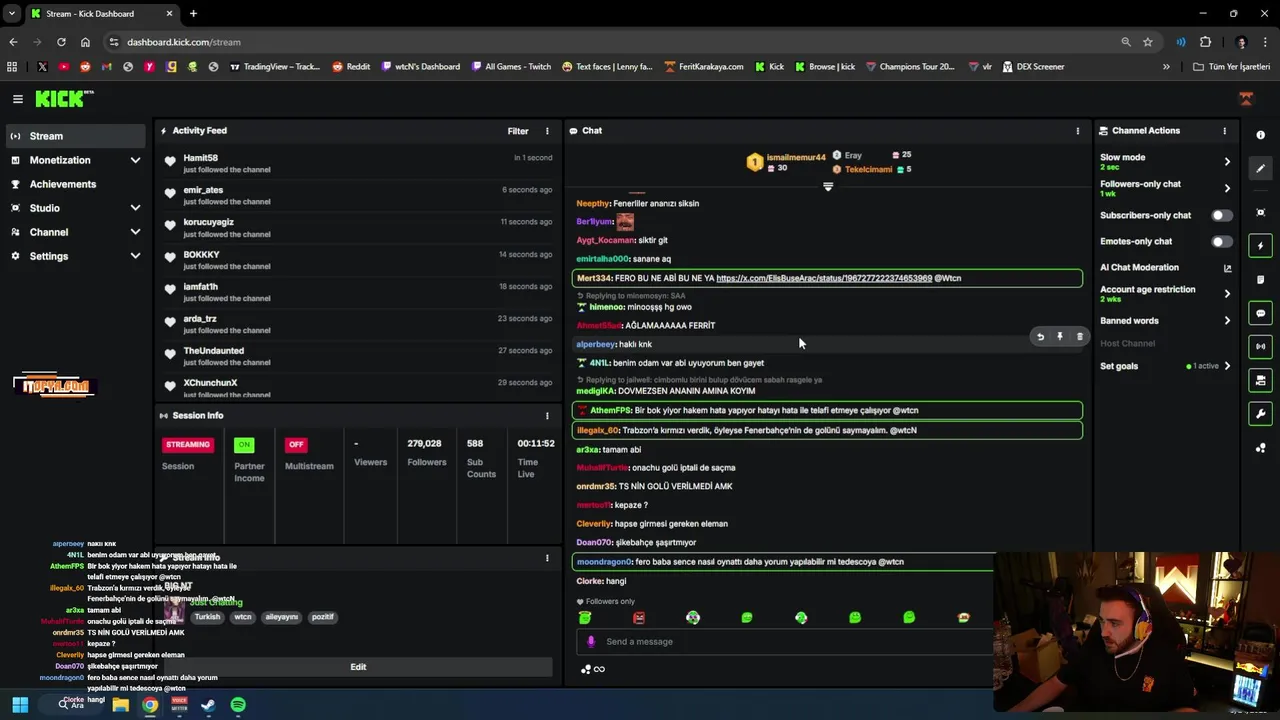The image size is (1280, 720).
Task: Click the lightning bolt icon in right rail
Action: 1260,246
